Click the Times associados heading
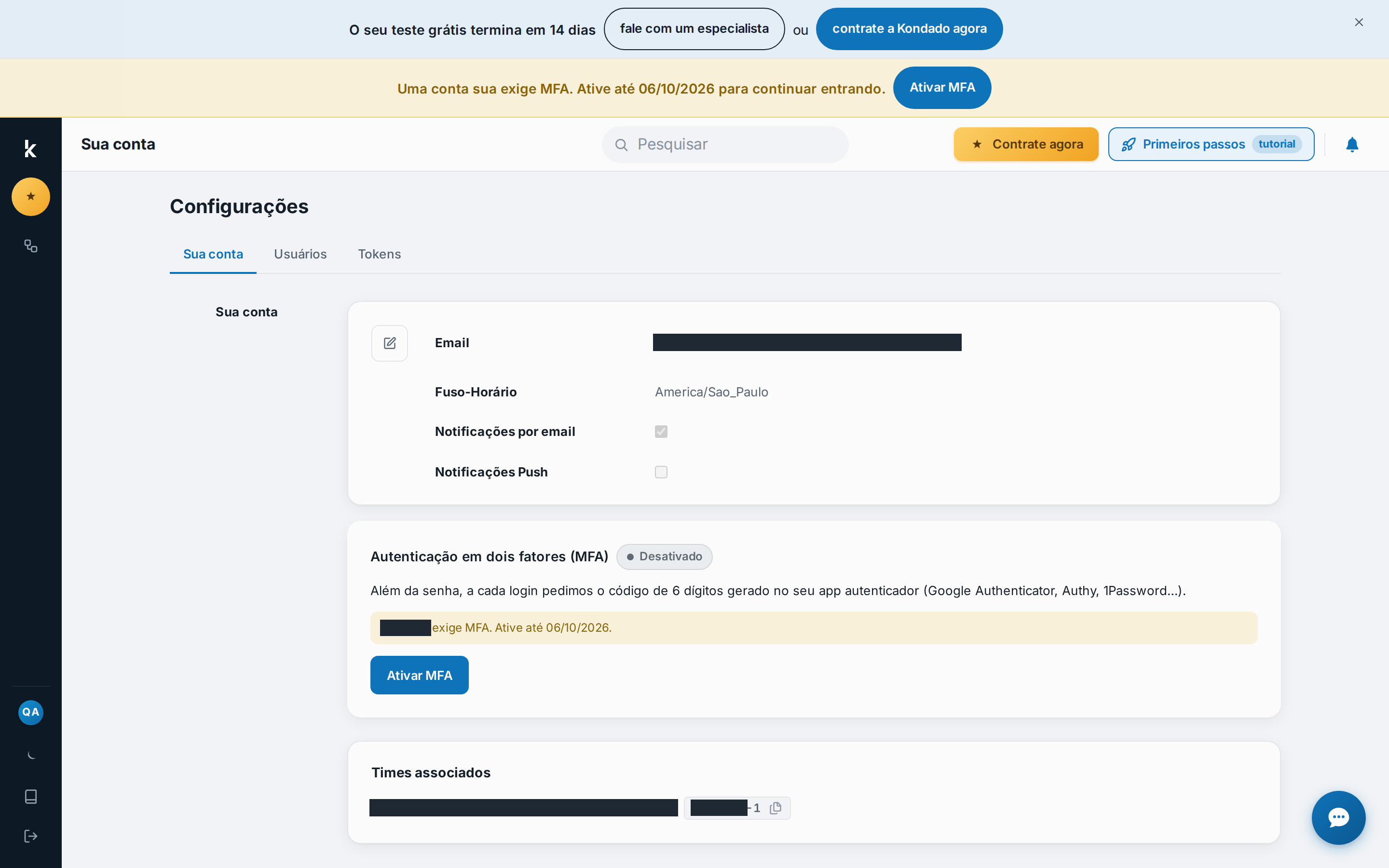This screenshot has height=868, width=1389. (x=431, y=772)
